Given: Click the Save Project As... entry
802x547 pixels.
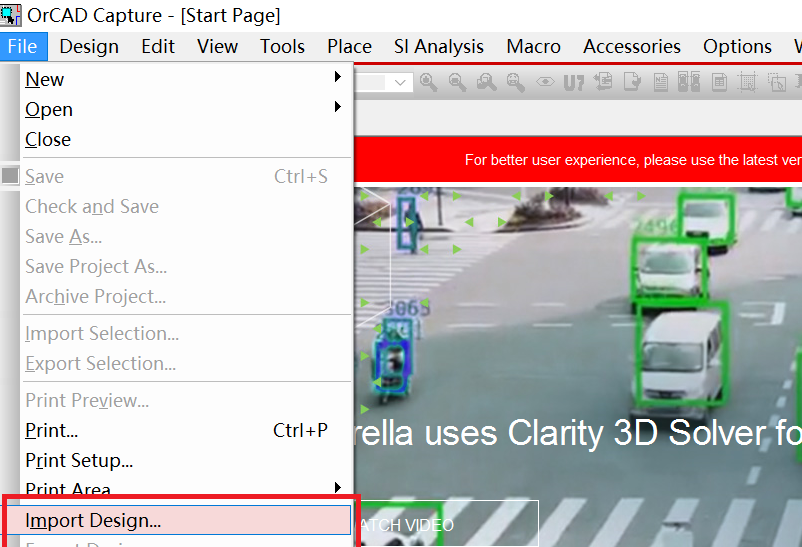Looking at the screenshot, I should tap(187, 266).
